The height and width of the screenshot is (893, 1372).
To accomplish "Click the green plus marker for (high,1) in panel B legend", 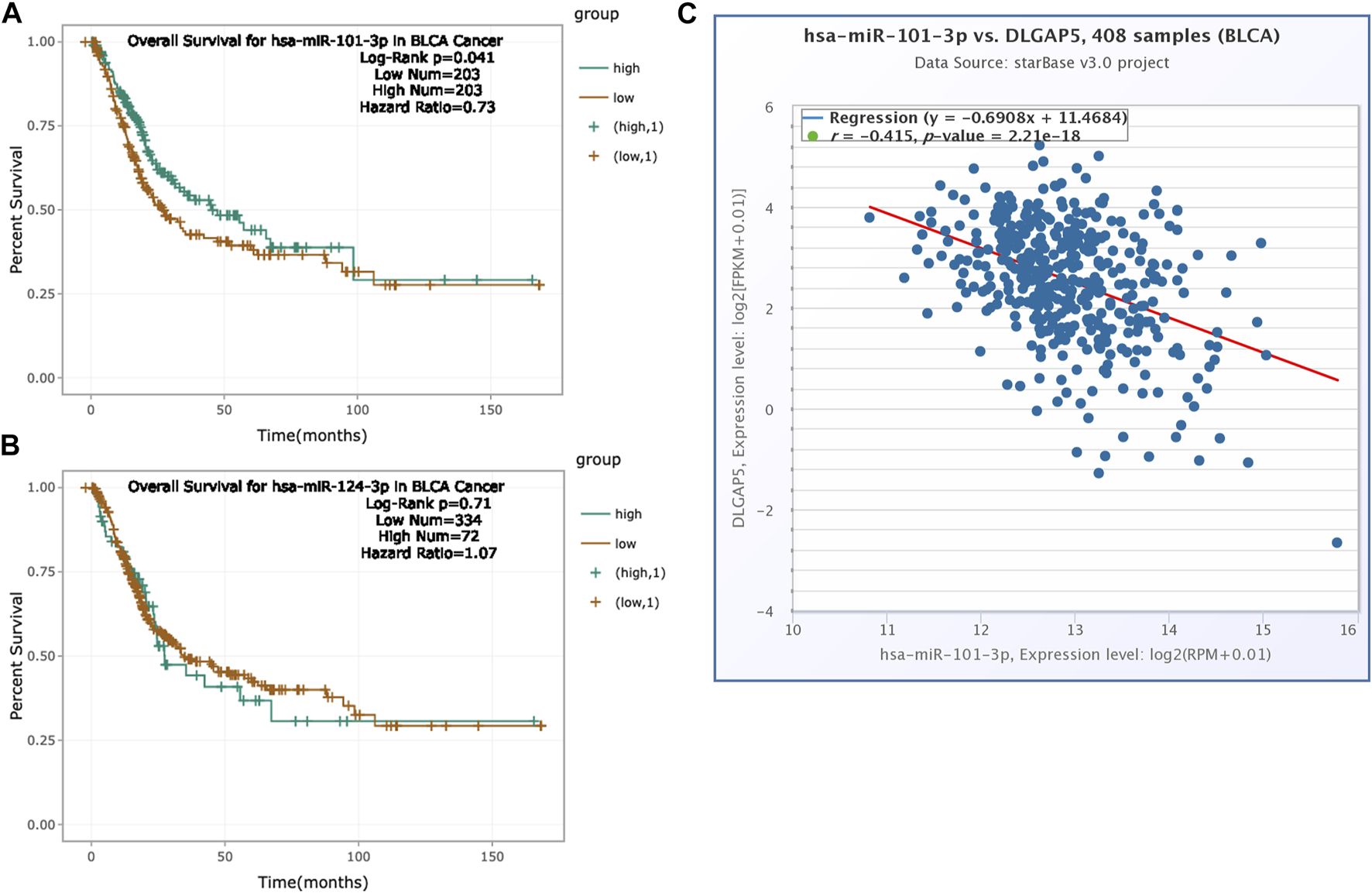I will point(595,573).
